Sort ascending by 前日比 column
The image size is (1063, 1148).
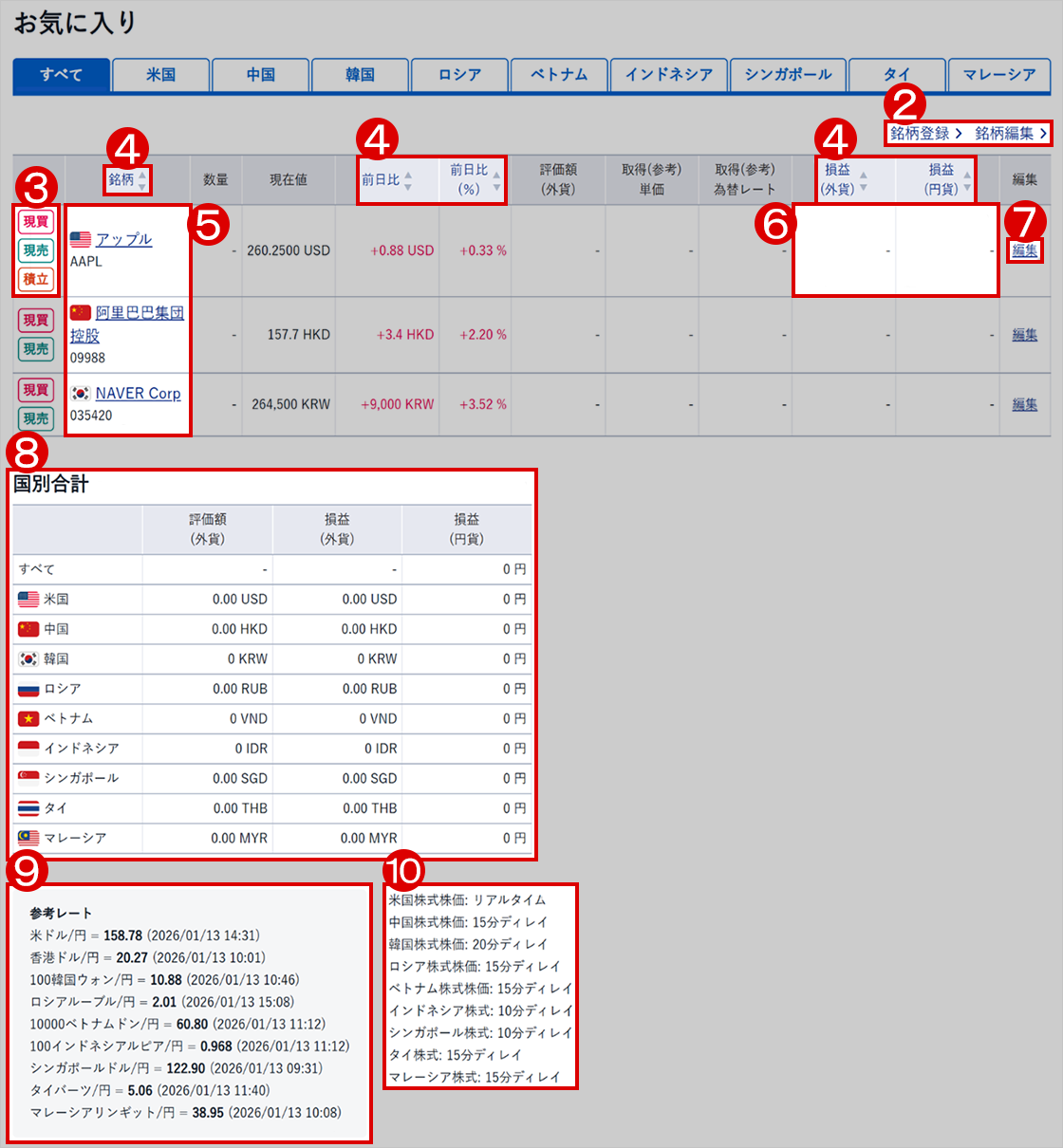tap(407, 174)
